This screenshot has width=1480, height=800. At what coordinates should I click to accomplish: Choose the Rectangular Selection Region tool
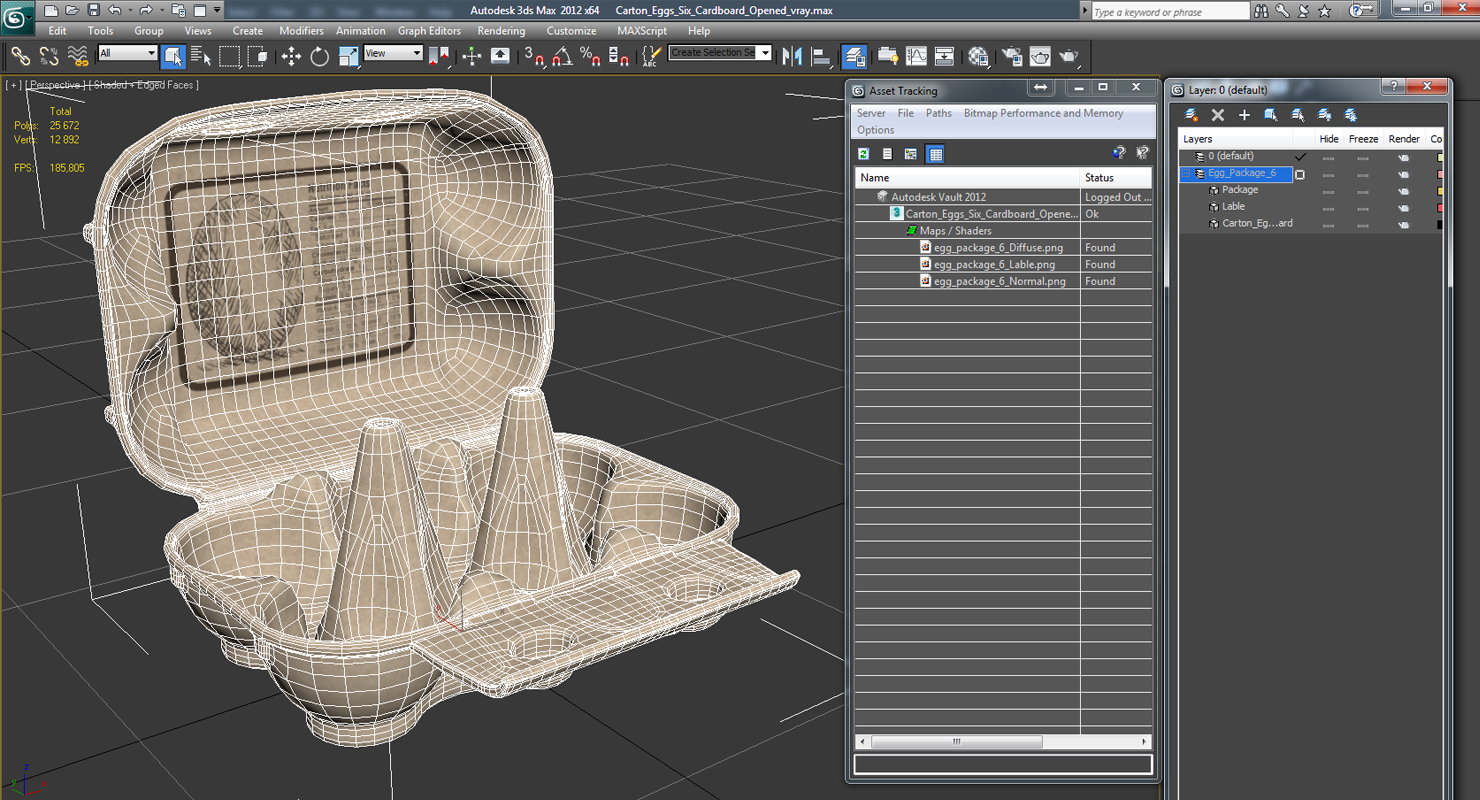pos(230,56)
